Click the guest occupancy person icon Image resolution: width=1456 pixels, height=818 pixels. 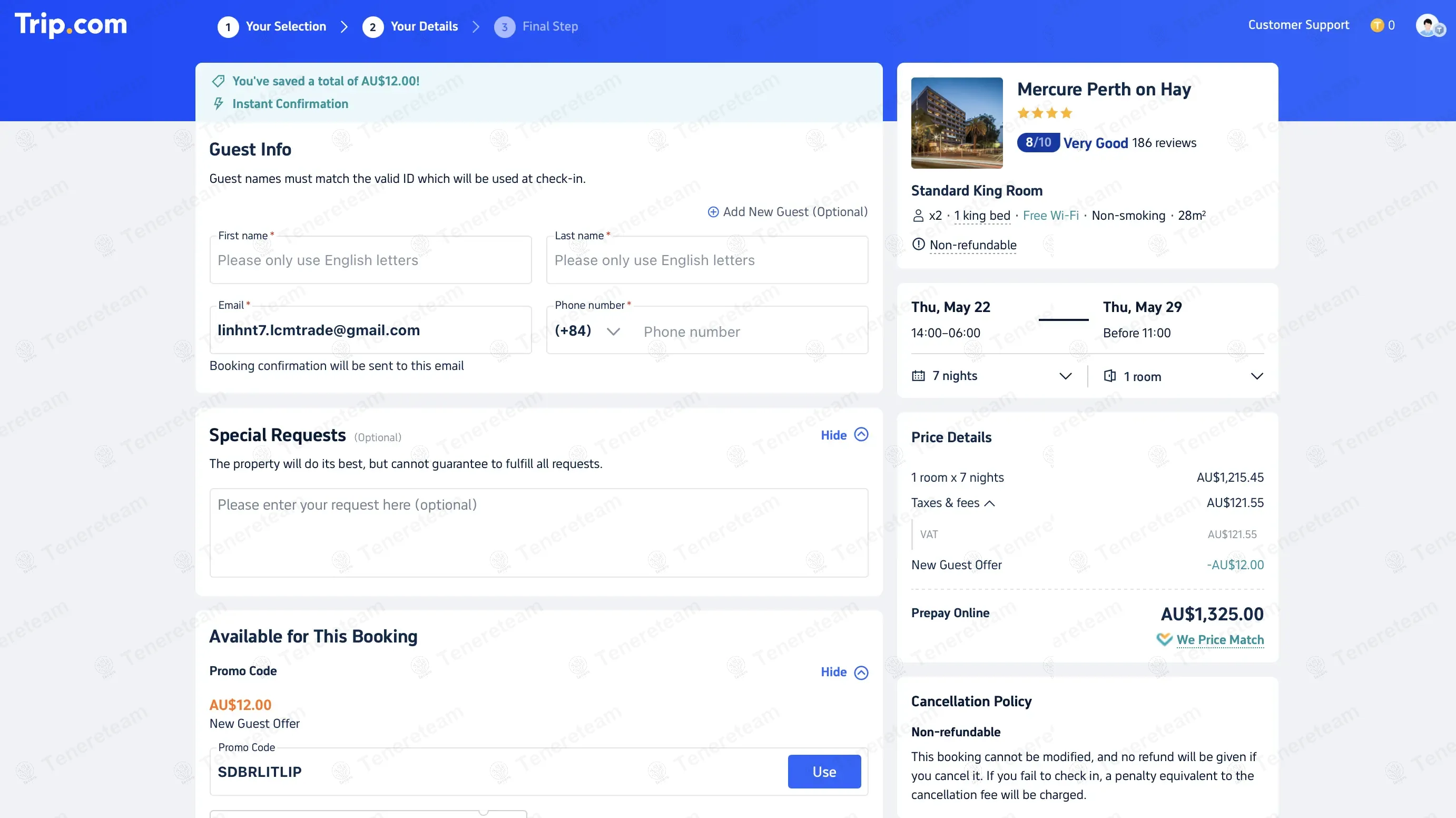click(918, 216)
